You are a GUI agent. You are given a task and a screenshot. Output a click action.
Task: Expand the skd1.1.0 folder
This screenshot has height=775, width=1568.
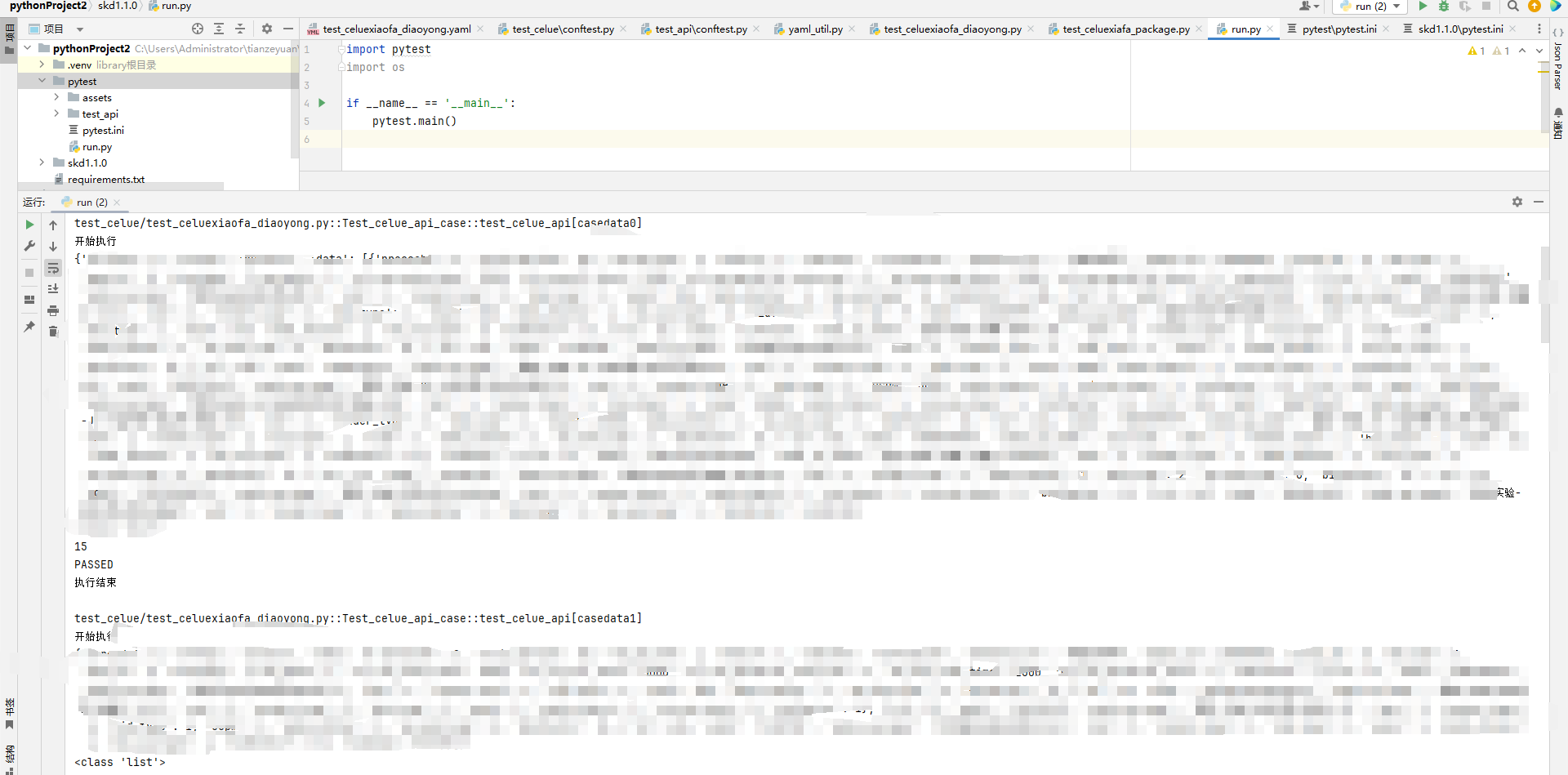pyautogui.click(x=42, y=163)
